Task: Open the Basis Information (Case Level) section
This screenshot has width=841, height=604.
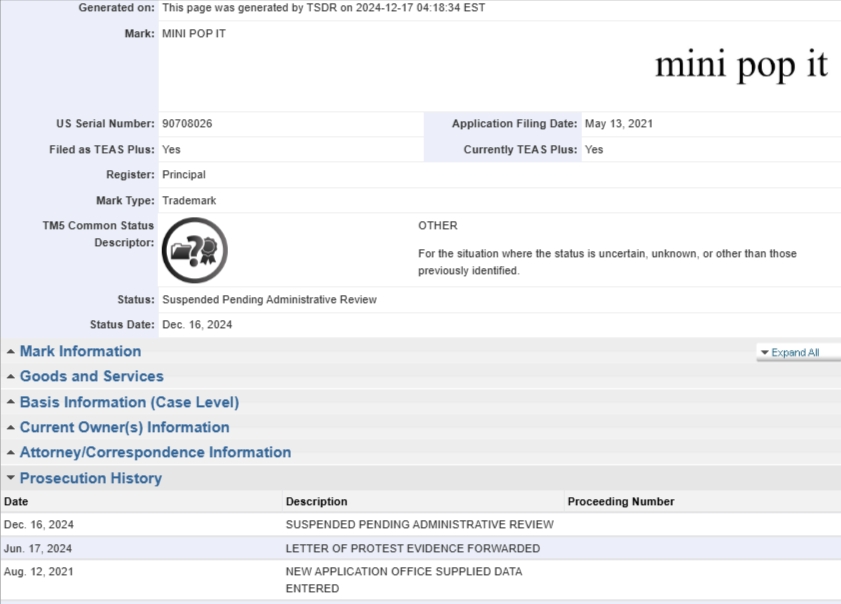Action: pyautogui.click(x=129, y=403)
